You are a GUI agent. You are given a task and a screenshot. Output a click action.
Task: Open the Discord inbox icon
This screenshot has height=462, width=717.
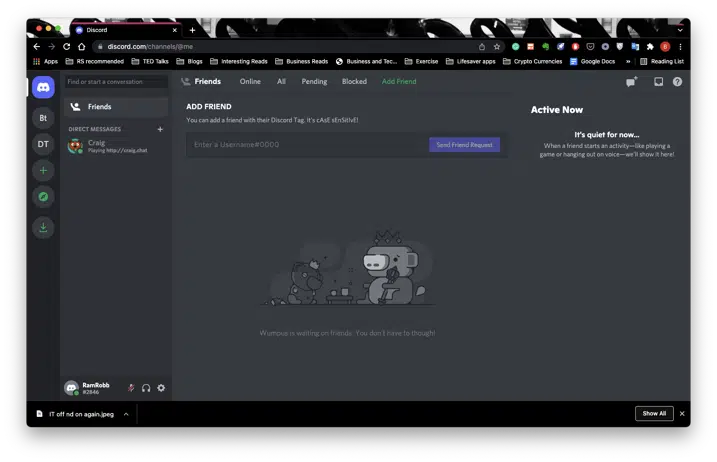658,81
